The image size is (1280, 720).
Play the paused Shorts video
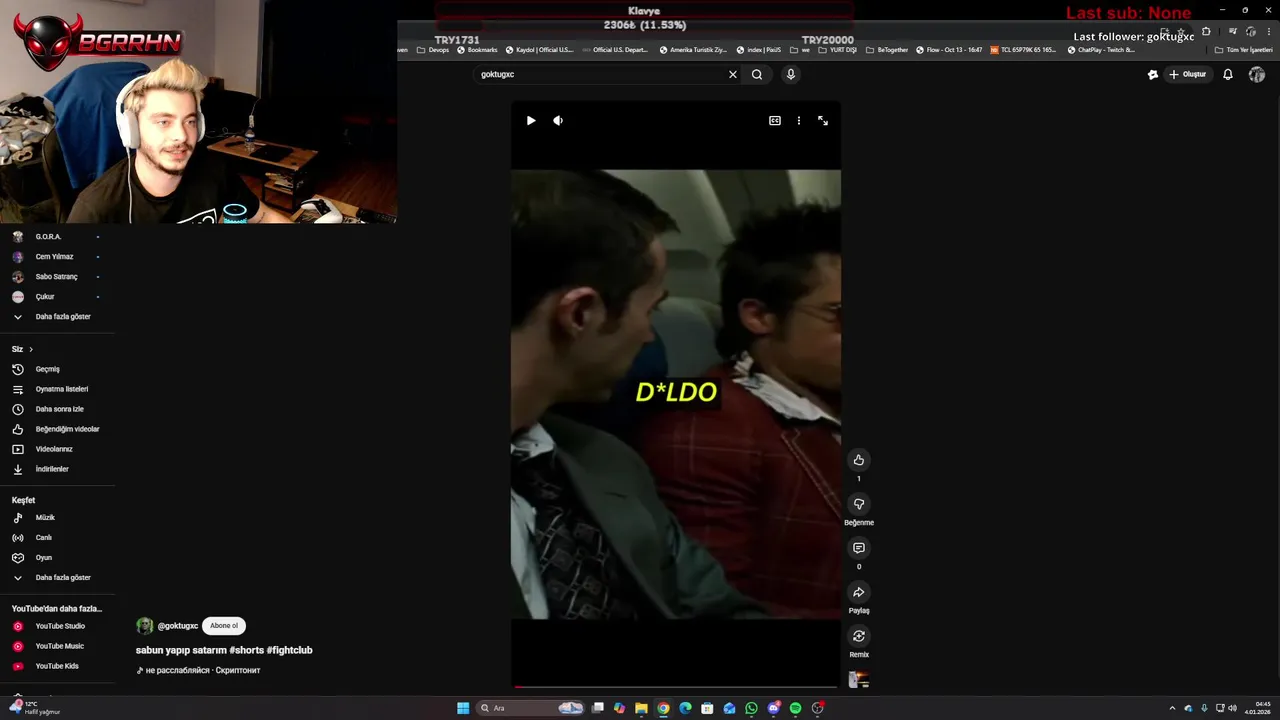pos(531,121)
